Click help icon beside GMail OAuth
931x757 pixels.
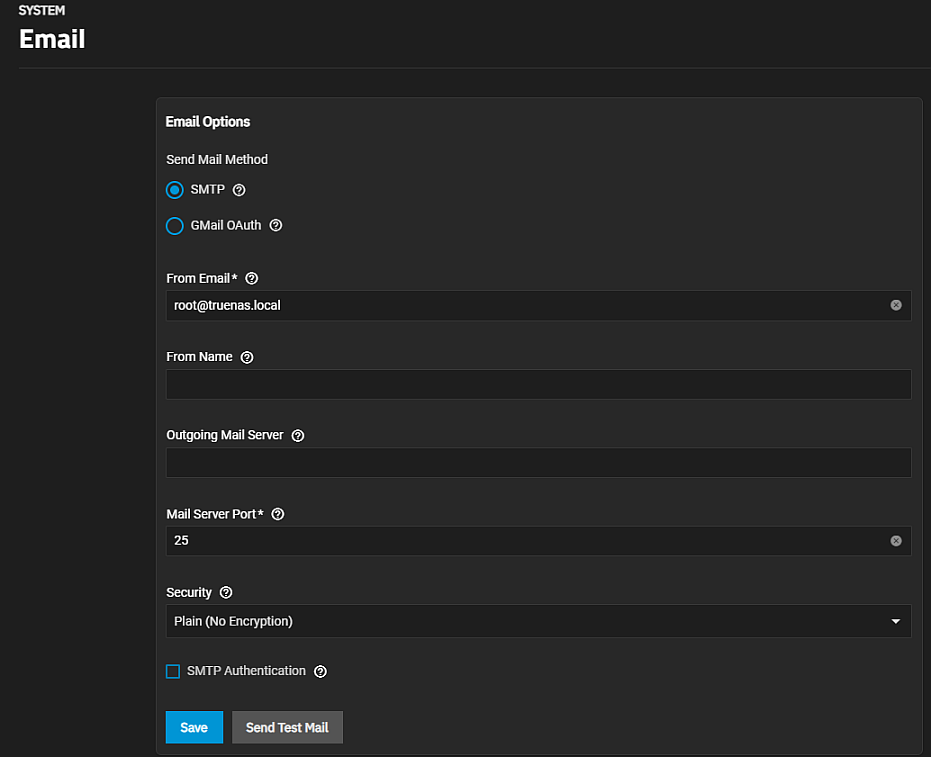(x=276, y=226)
